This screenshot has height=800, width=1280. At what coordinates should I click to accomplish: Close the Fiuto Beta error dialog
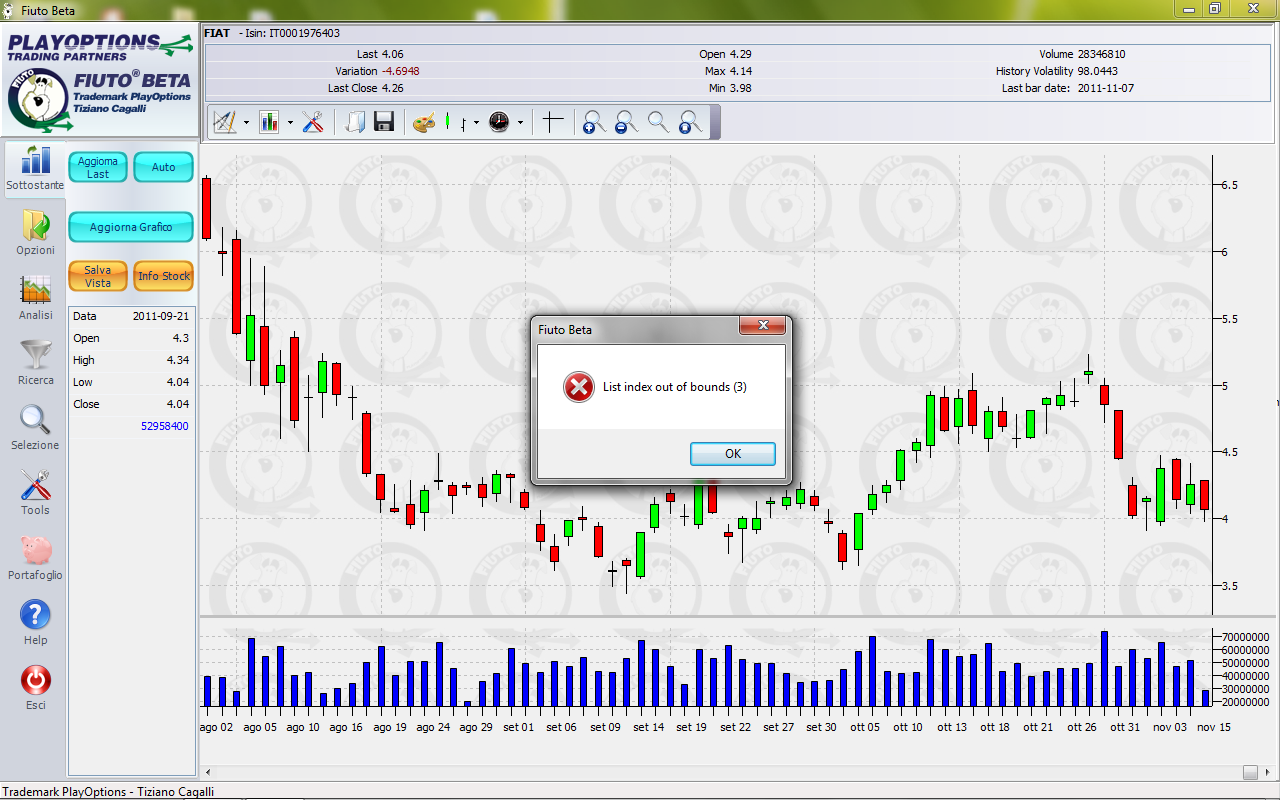click(x=761, y=326)
